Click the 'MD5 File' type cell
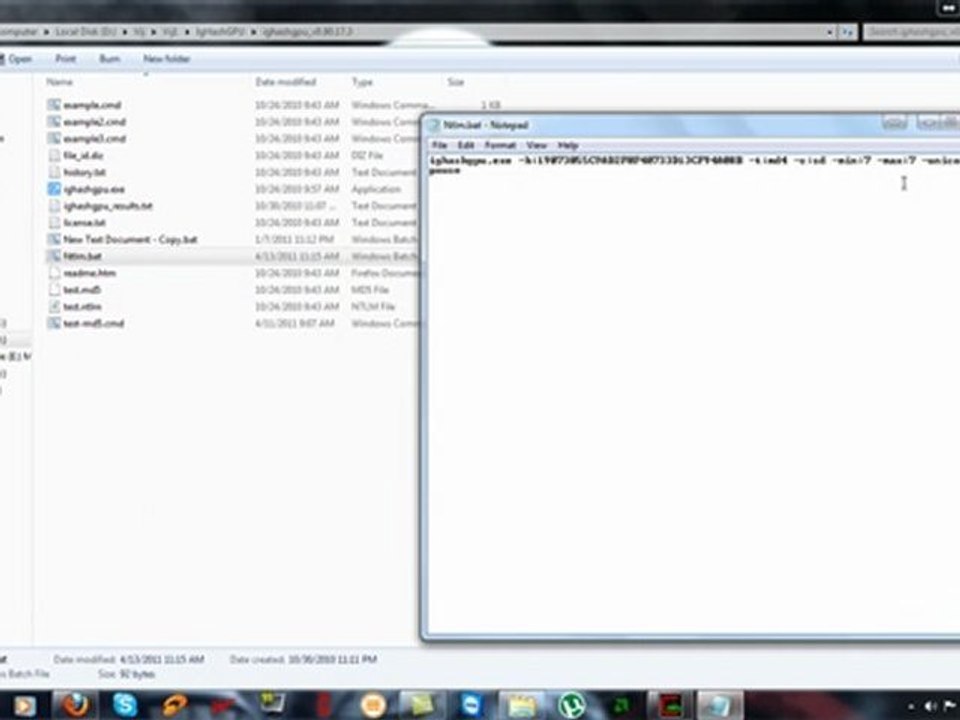960x720 pixels. point(370,290)
